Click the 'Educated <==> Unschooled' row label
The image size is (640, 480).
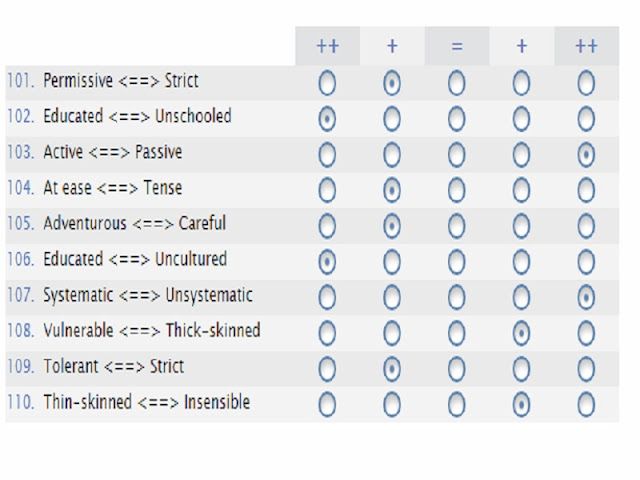tap(137, 116)
